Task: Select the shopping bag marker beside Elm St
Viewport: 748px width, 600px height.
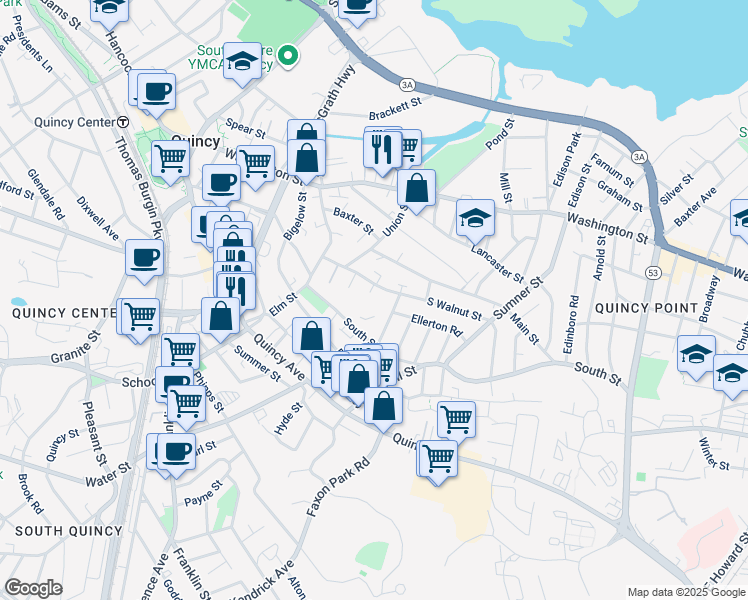Action: pyautogui.click(x=221, y=315)
